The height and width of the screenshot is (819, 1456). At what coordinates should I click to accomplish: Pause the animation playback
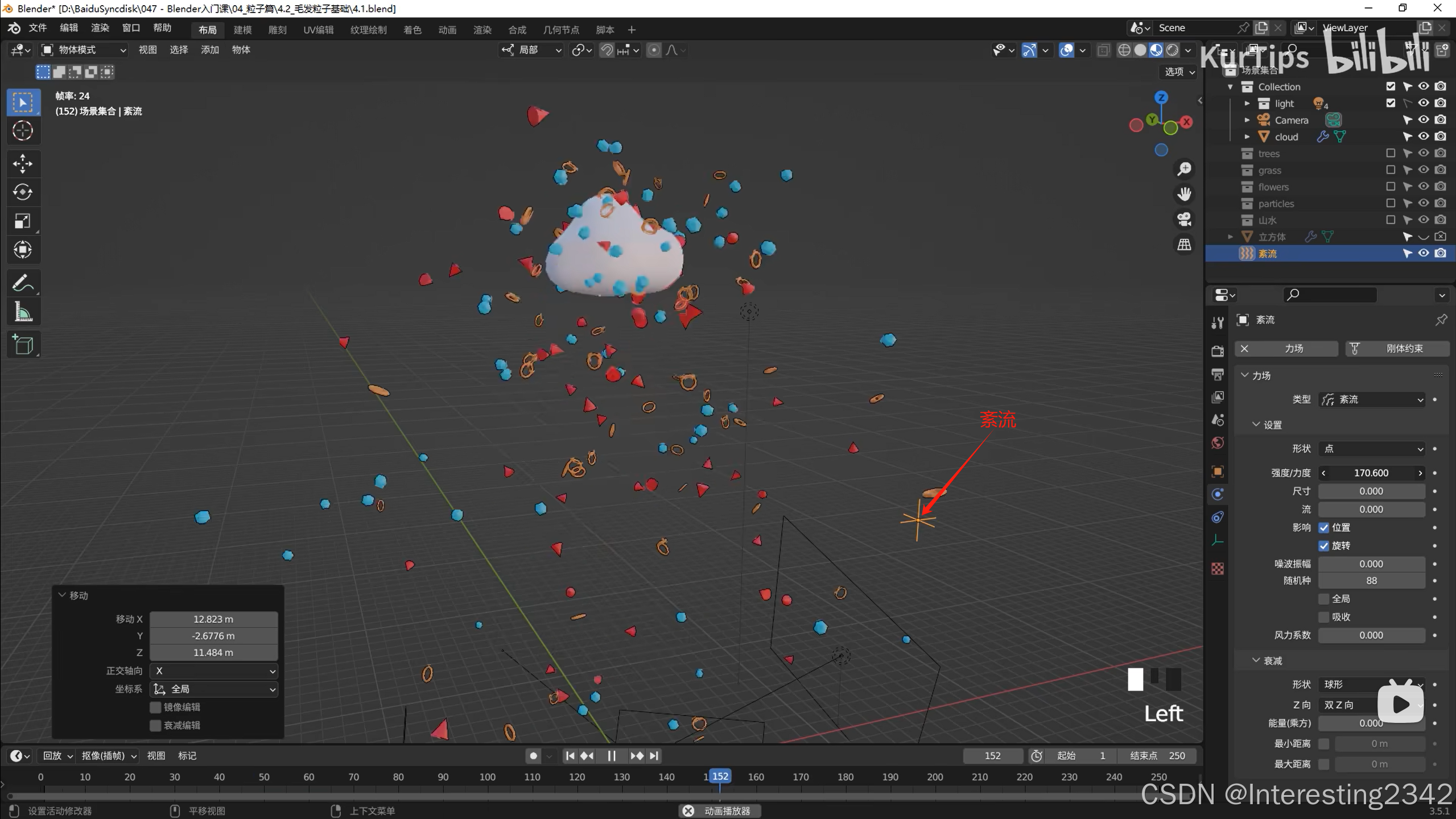pos(612,756)
